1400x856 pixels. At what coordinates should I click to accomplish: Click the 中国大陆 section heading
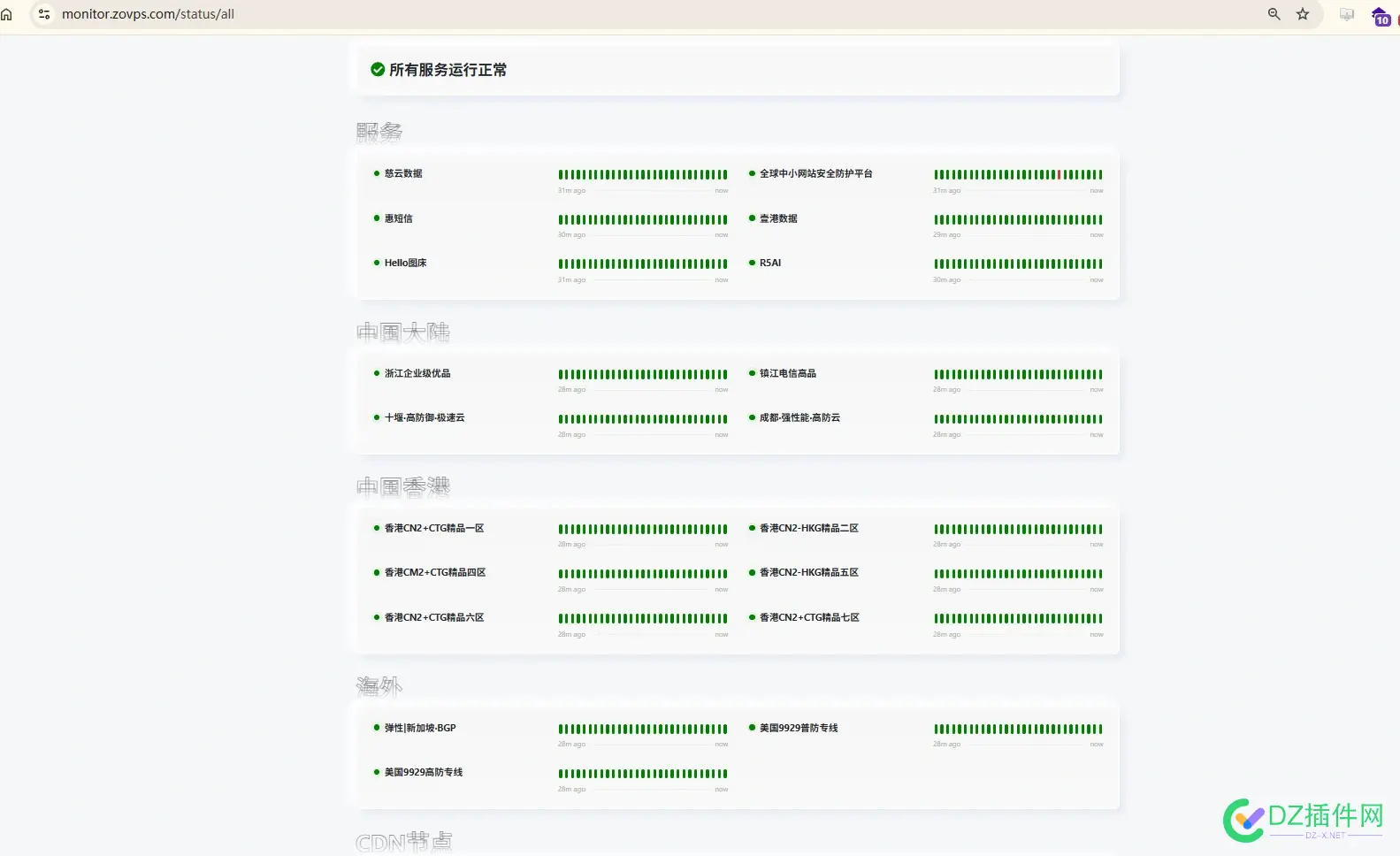[x=403, y=332]
